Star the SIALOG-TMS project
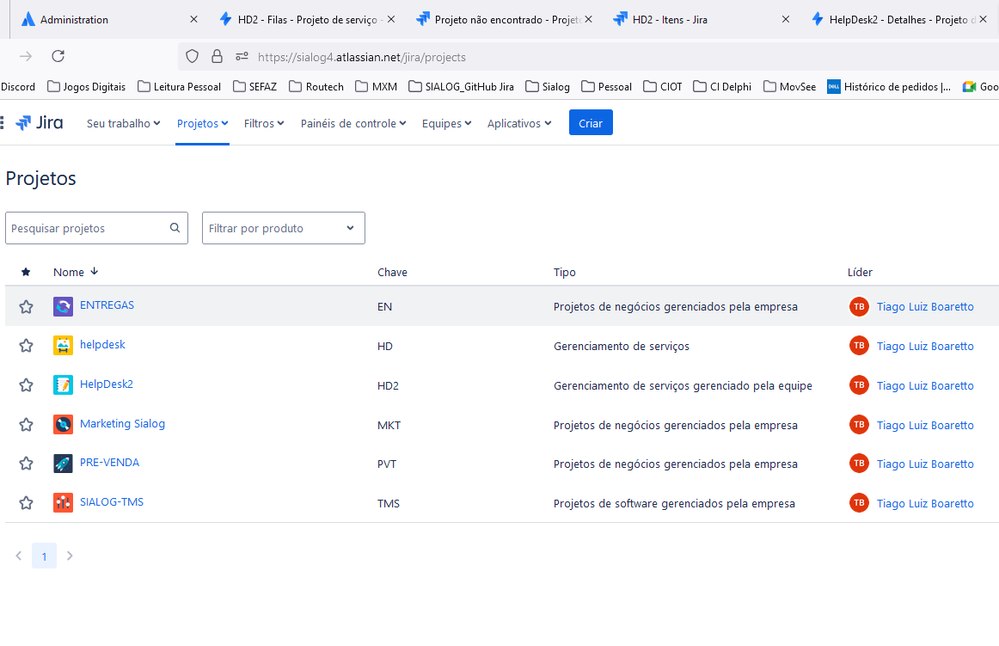This screenshot has height=646, width=999. [x=26, y=503]
